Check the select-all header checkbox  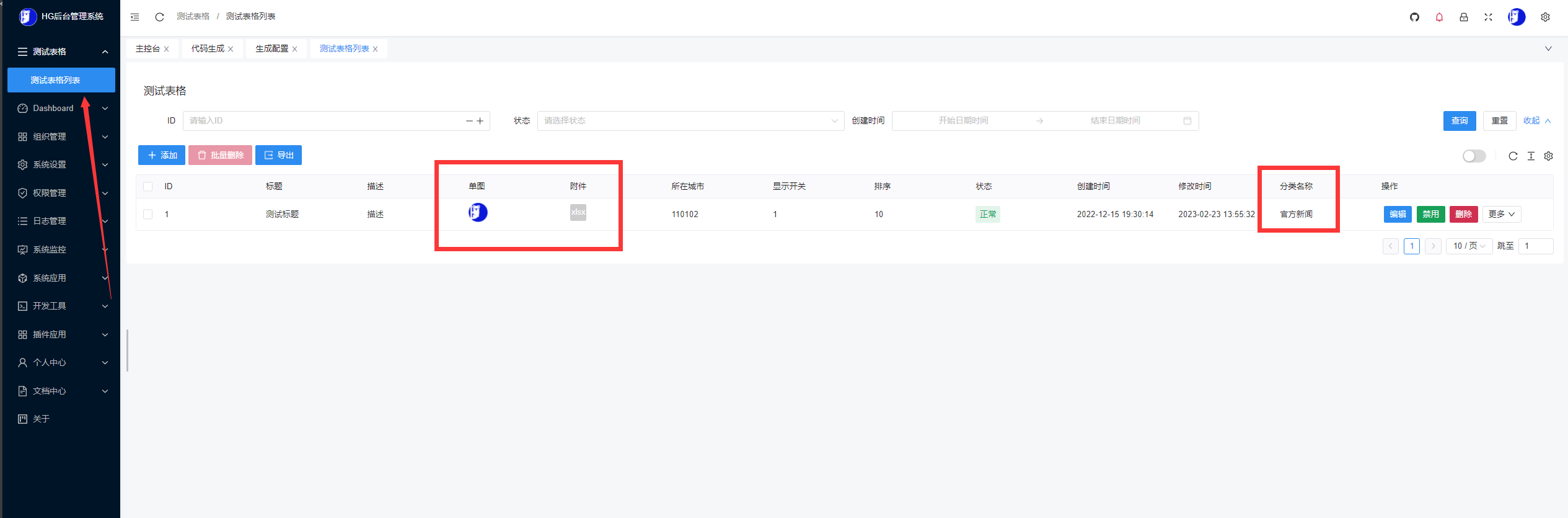coord(148,187)
